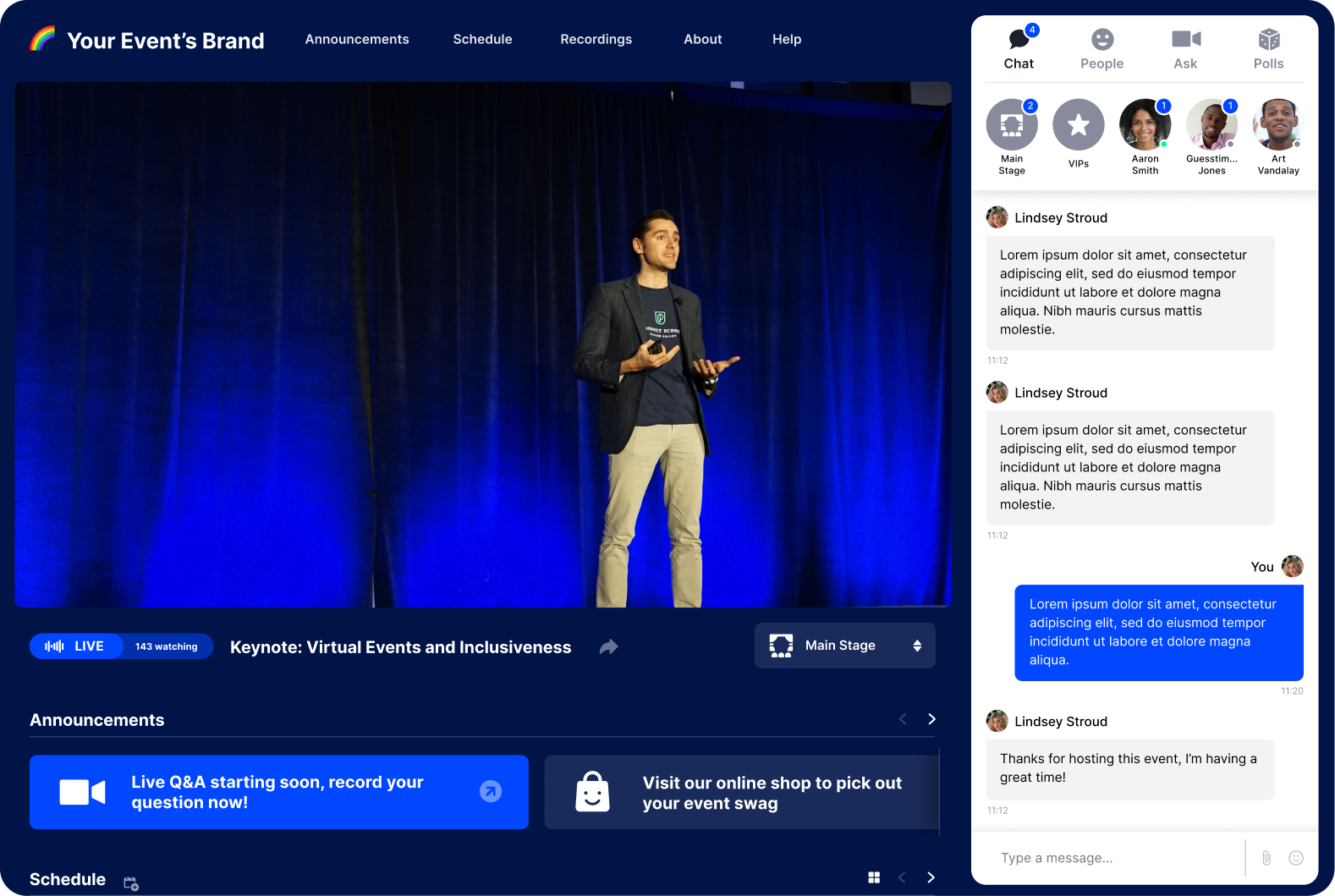Image resolution: width=1335 pixels, height=896 pixels.
Task: Switch schedule to grid view icon
Action: coord(874,877)
